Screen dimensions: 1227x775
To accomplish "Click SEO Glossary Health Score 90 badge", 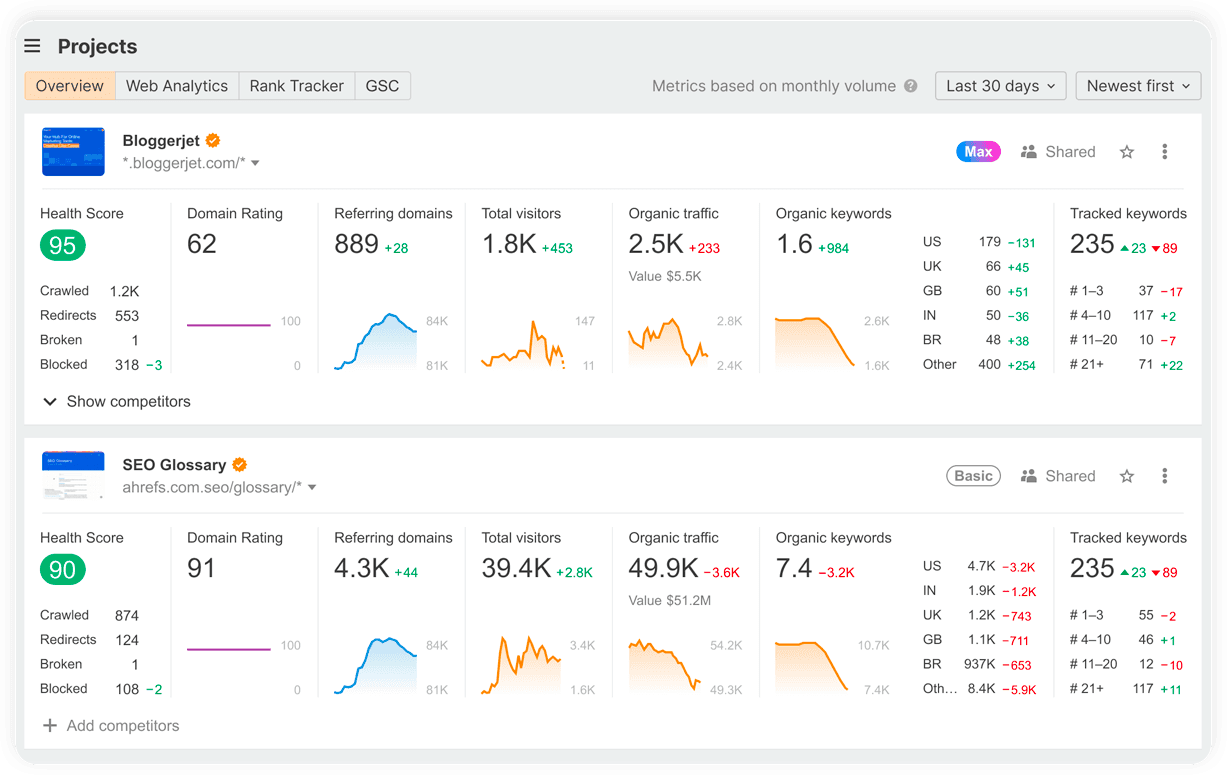I will click(x=63, y=569).
